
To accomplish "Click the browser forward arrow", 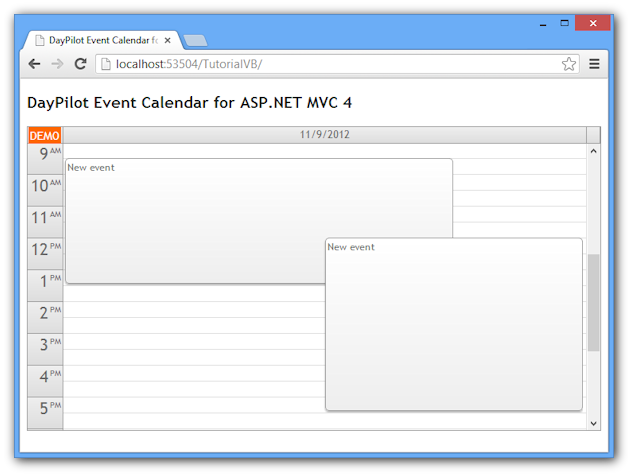I will coord(57,64).
